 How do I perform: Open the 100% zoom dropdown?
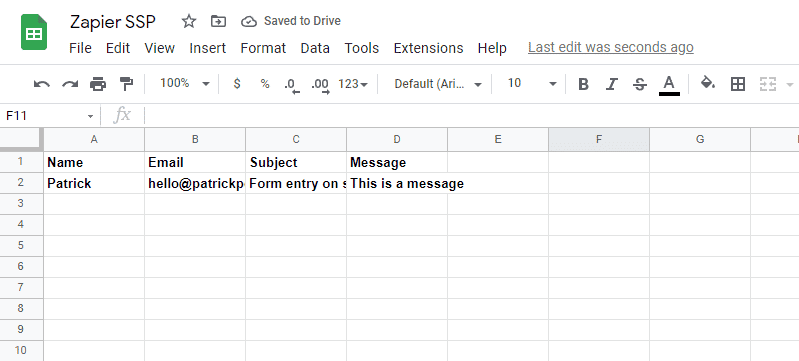tap(184, 84)
